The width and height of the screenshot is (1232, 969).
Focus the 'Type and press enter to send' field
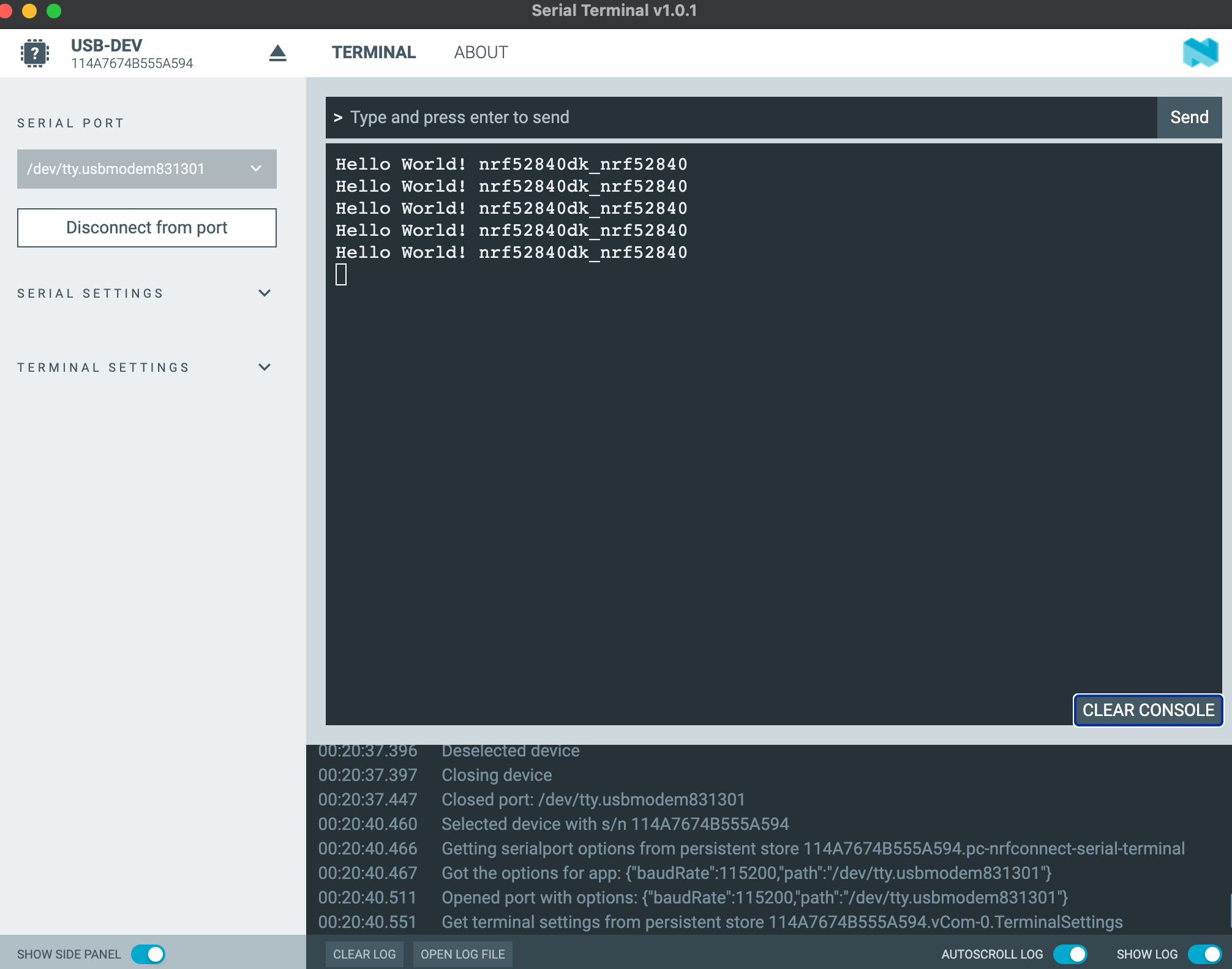point(741,117)
